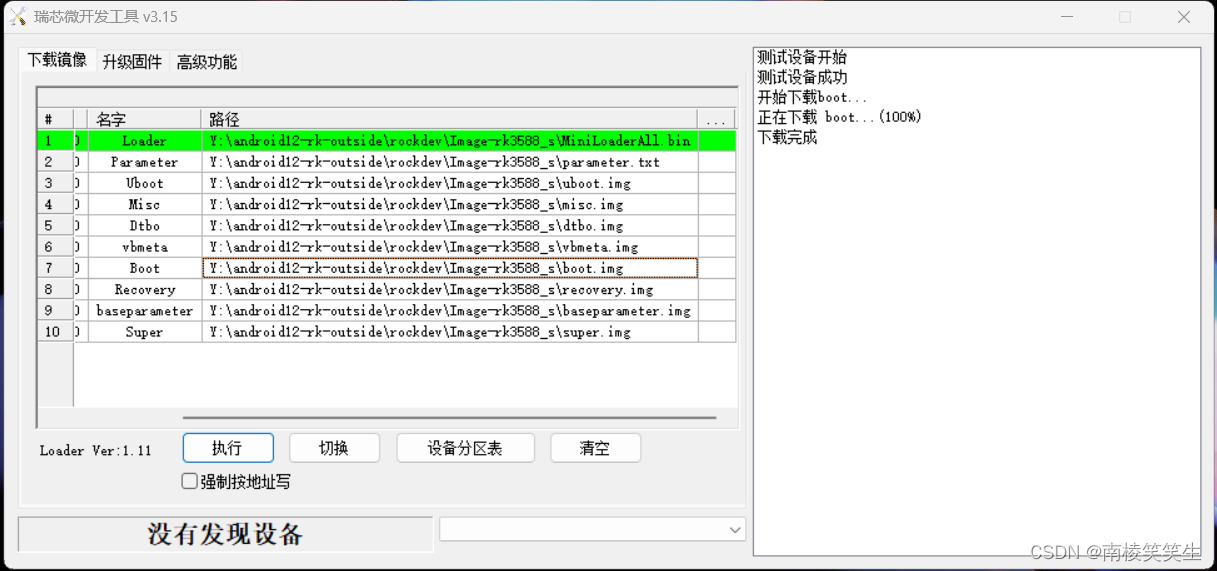
Task: Click the Dtbo name cell
Action: [x=144, y=225]
